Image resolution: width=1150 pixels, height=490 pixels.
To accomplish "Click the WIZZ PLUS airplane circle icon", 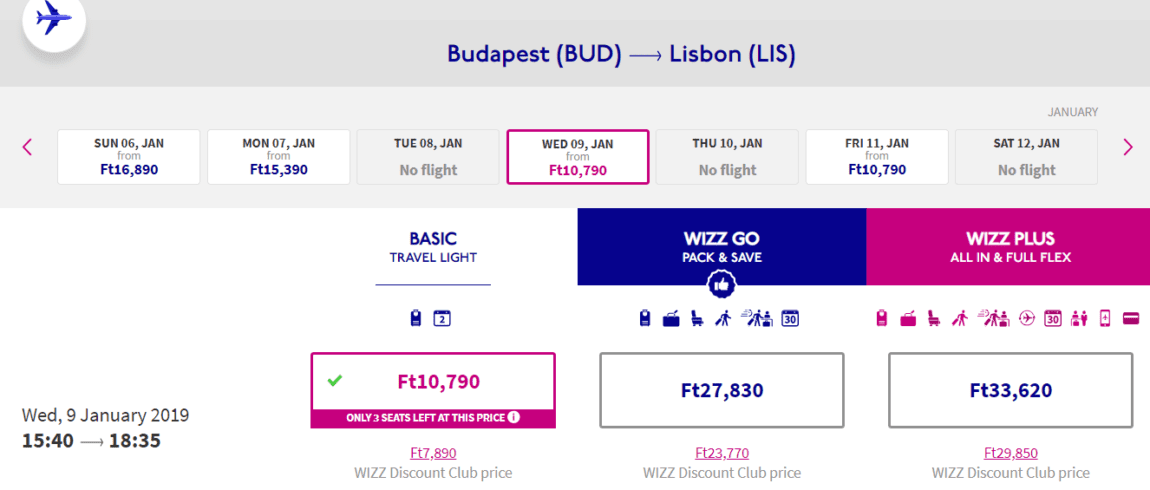I will (1026, 318).
